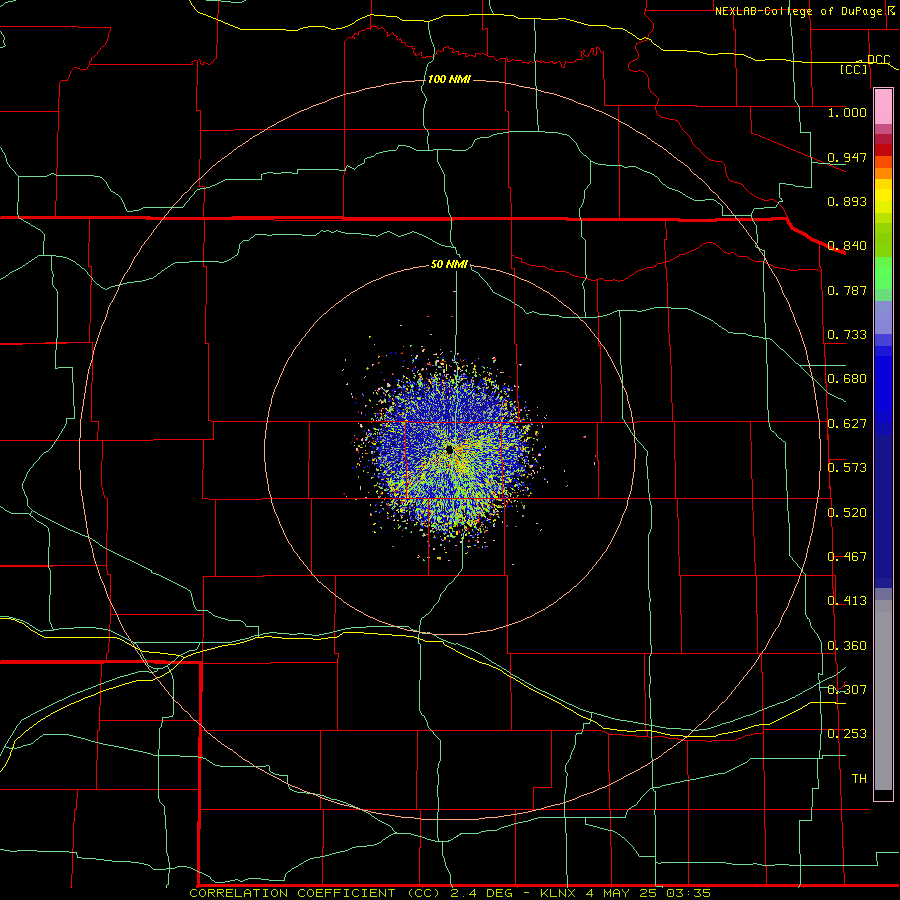Click the 50 NMI range ring label

pos(449,264)
